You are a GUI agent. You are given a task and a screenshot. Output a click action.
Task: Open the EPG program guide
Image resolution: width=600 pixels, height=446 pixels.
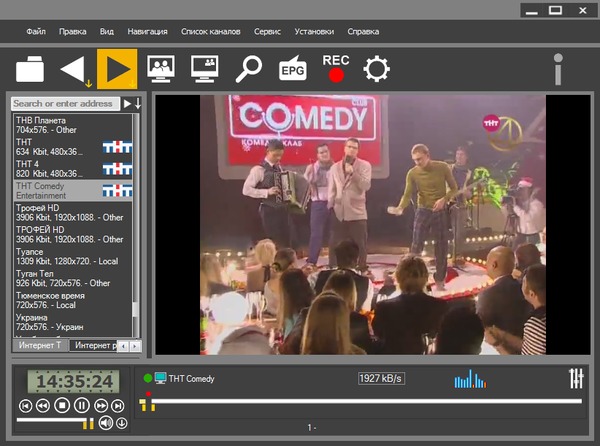[292, 69]
